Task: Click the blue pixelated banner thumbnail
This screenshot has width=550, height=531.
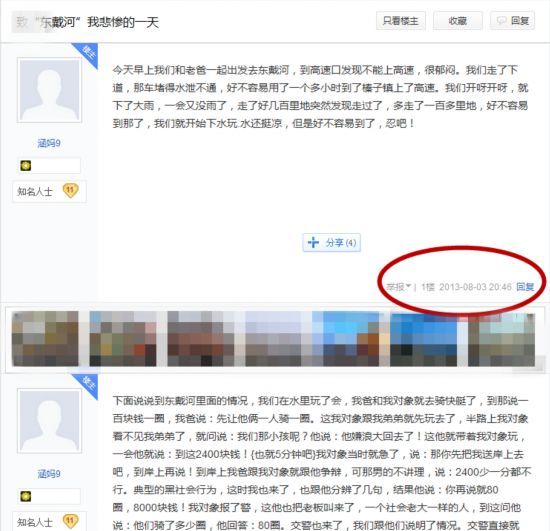Action: (424, 339)
